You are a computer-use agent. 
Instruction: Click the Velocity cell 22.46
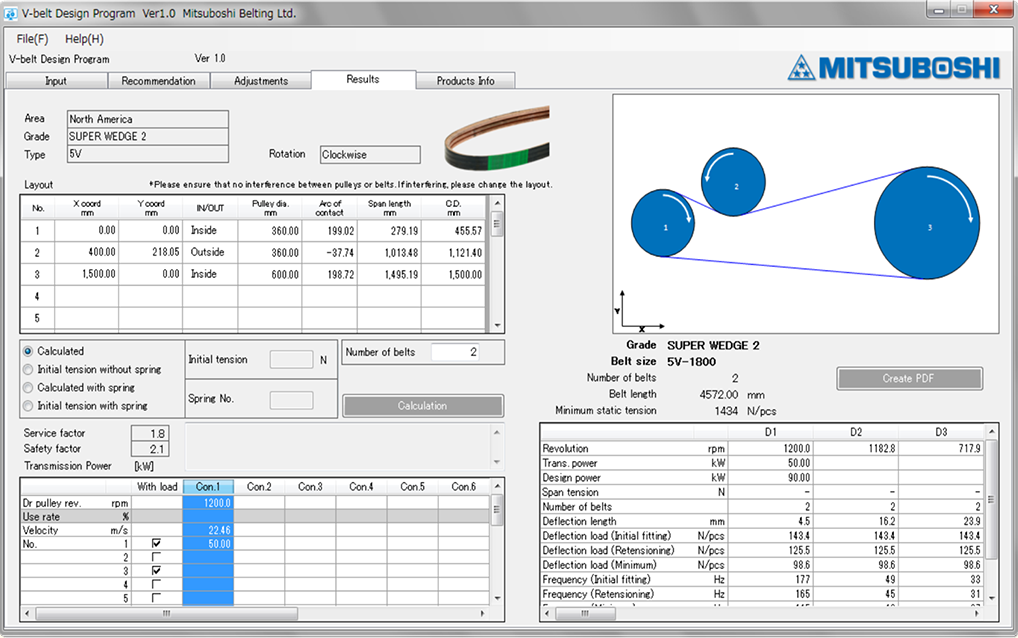pyautogui.click(x=208, y=530)
